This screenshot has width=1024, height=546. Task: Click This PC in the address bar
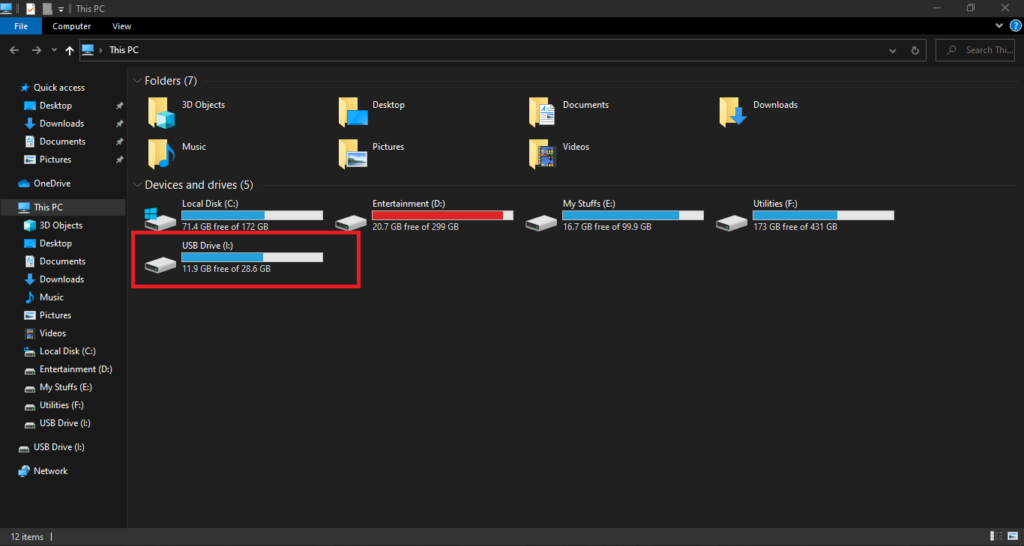(x=124, y=50)
